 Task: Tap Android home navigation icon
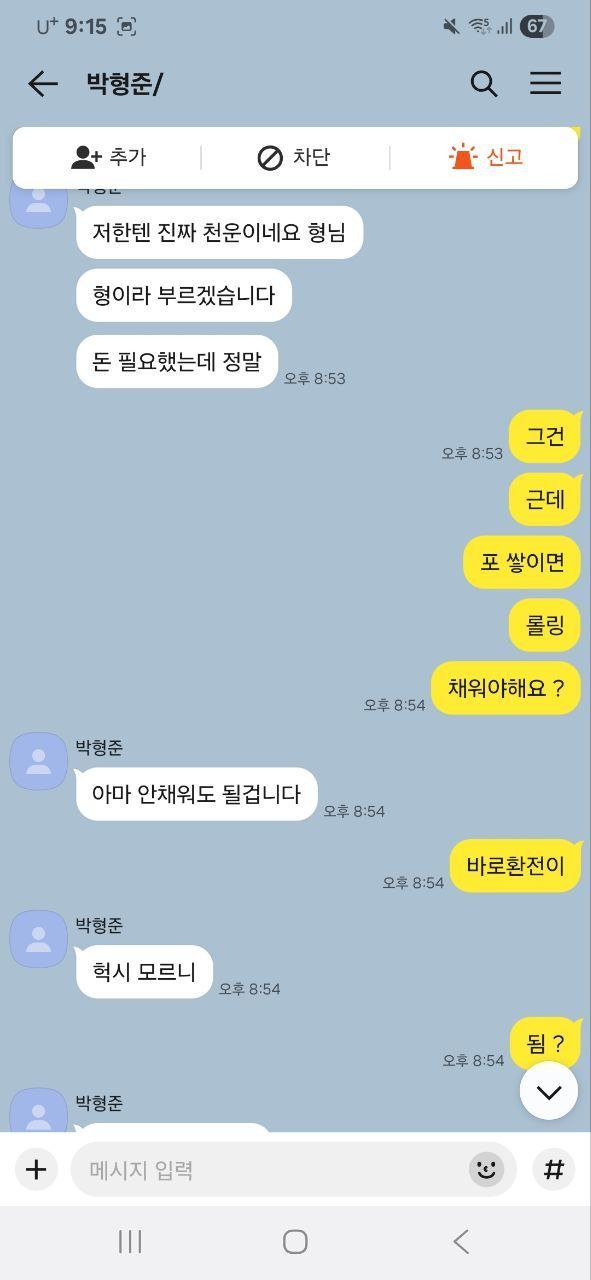click(295, 1242)
